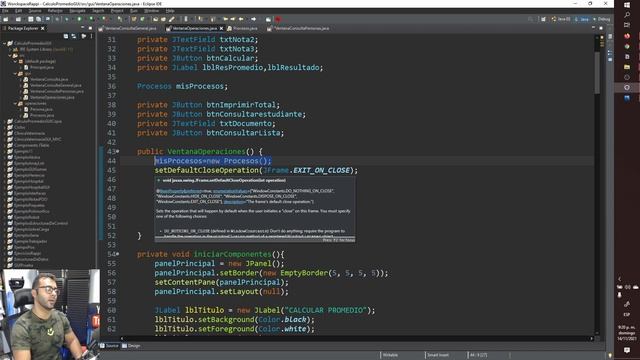Screen dimensions: 640x360
Task: Click the Open Type toolbar icon
Action: 156,19
